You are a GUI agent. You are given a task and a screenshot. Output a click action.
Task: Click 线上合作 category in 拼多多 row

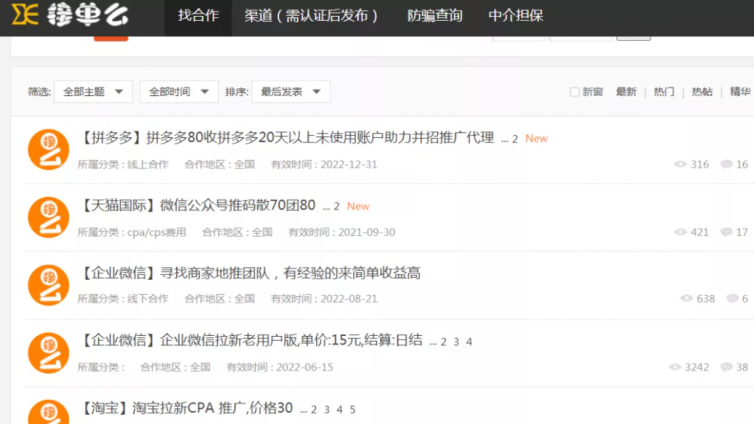pos(148,164)
